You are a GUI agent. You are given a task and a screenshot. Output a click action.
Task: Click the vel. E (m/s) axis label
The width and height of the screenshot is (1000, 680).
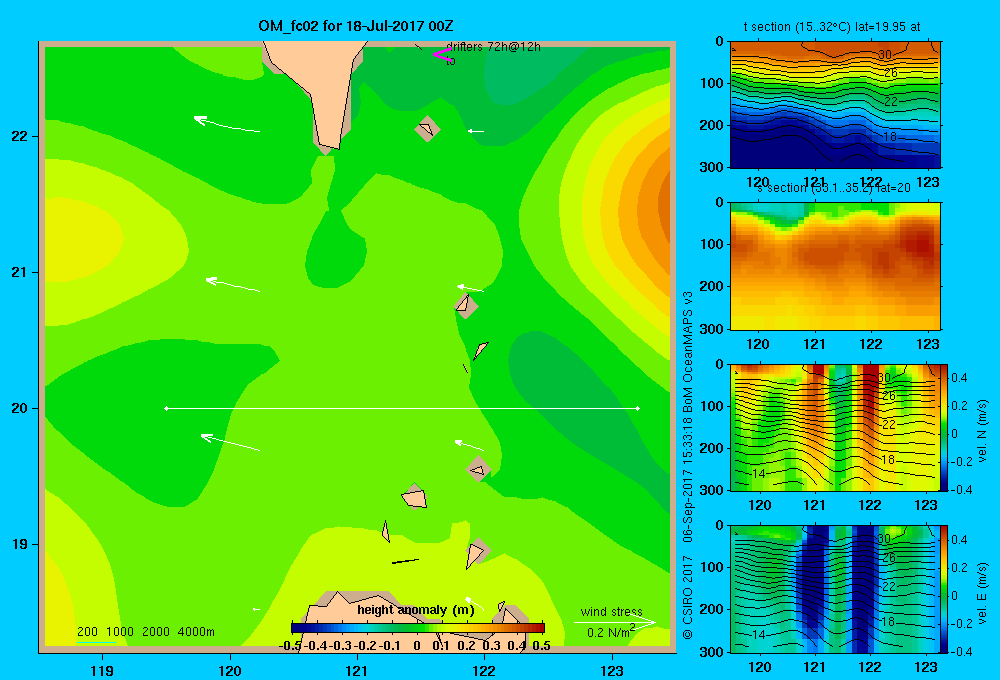[x=983, y=593]
